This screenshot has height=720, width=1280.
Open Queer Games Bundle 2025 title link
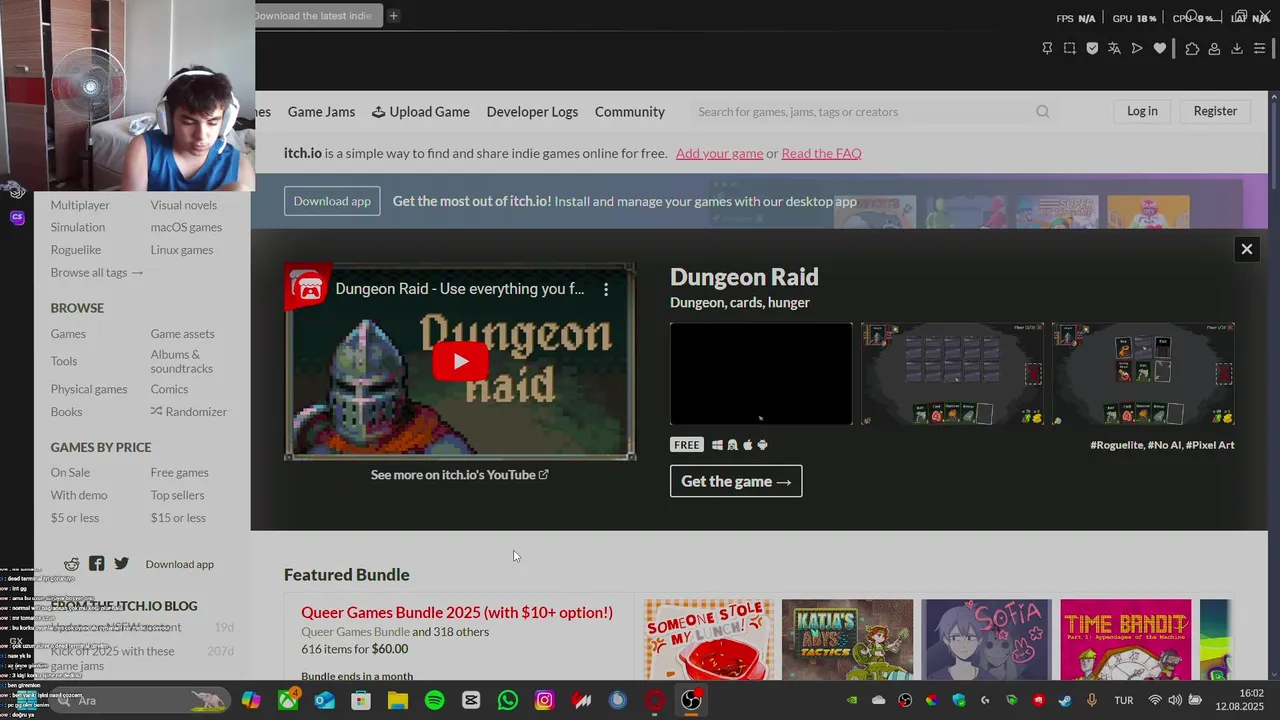click(457, 612)
